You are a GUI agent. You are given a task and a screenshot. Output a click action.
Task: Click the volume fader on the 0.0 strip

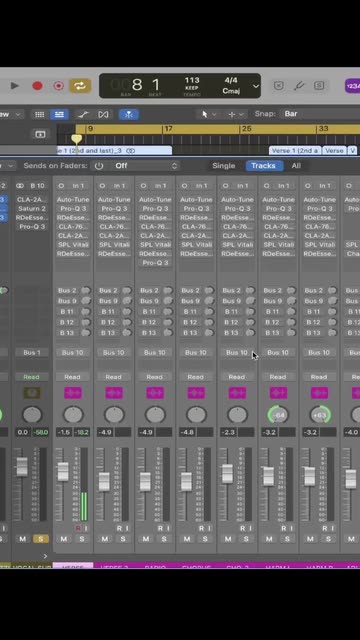point(22,467)
